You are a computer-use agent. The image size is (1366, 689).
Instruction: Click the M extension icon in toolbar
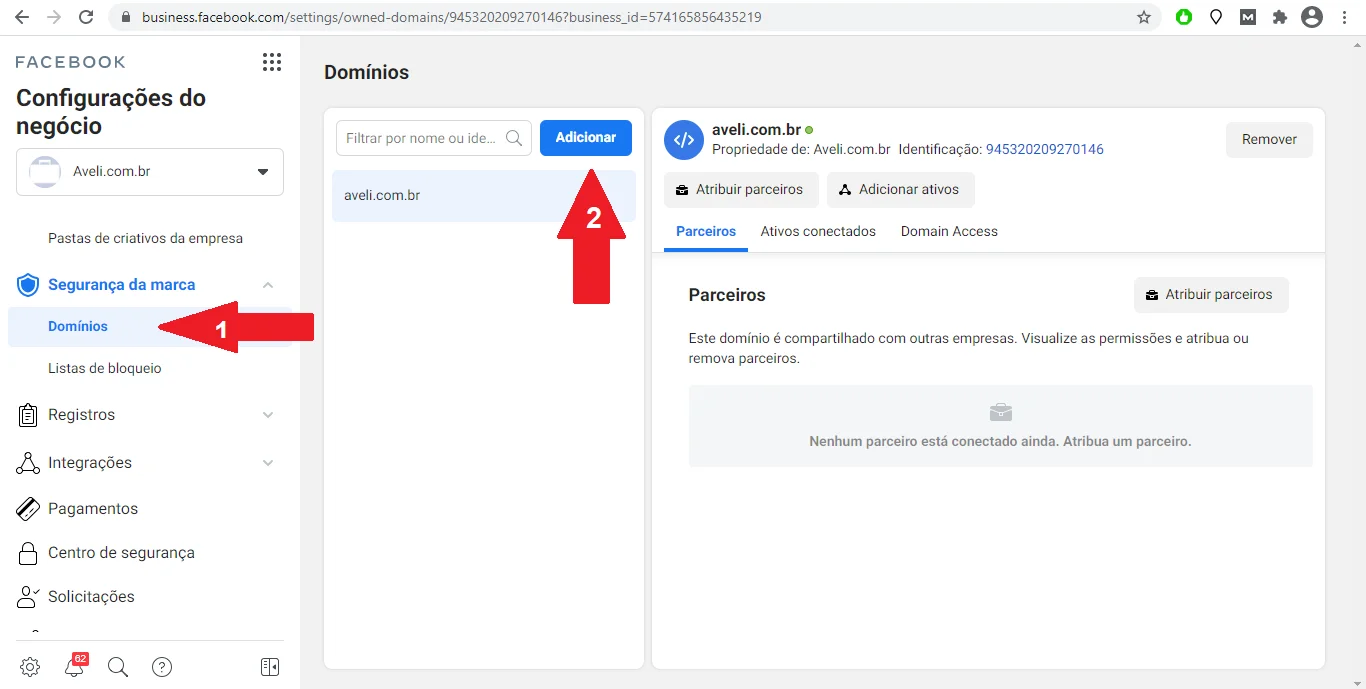click(1248, 17)
